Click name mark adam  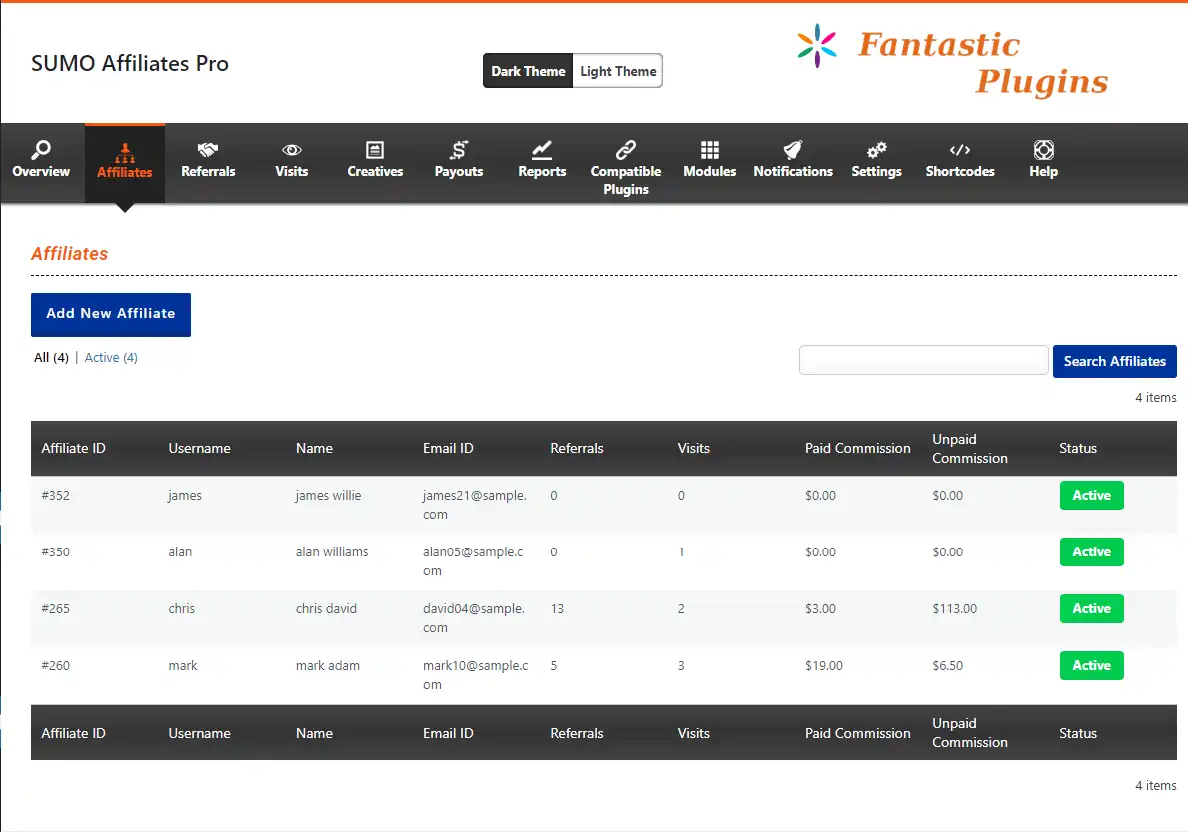pyautogui.click(x=327, y=665)
